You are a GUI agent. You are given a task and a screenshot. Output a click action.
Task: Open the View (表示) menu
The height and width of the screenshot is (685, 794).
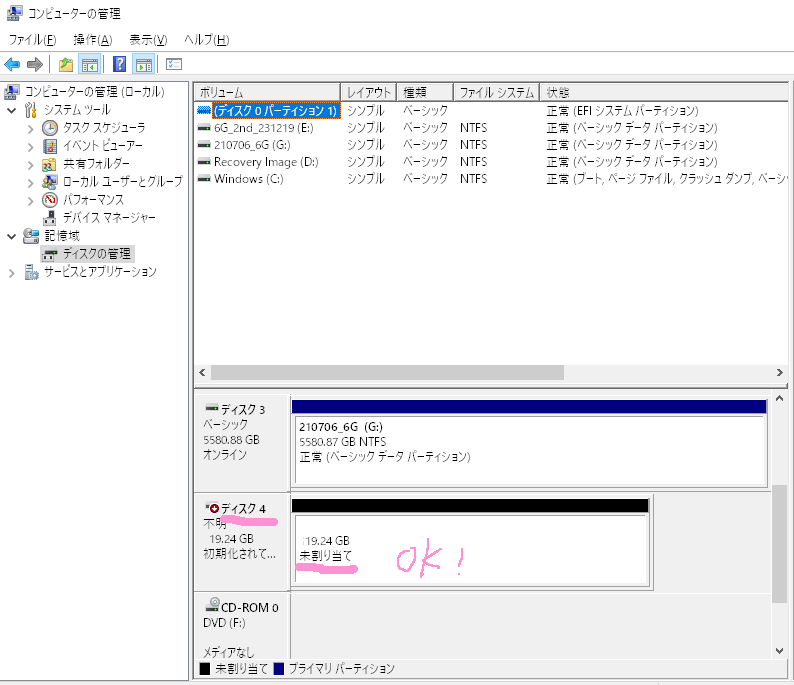pos(148,39)
